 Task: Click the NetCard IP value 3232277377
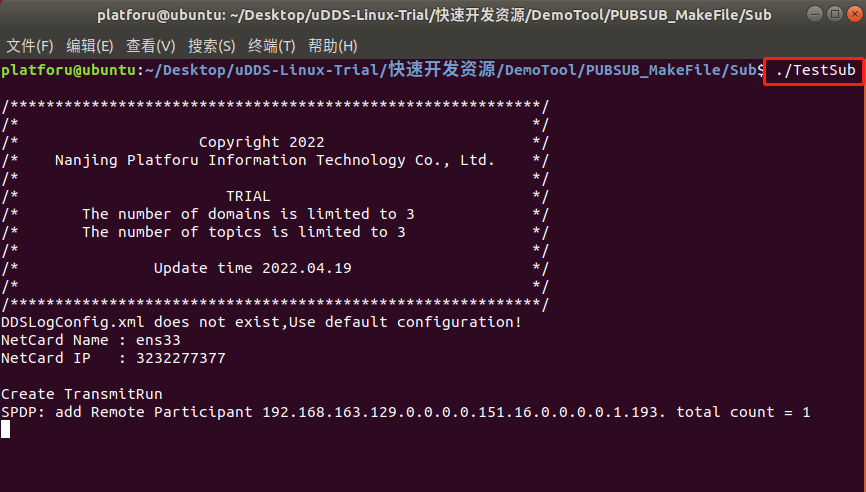click(181, 358)
